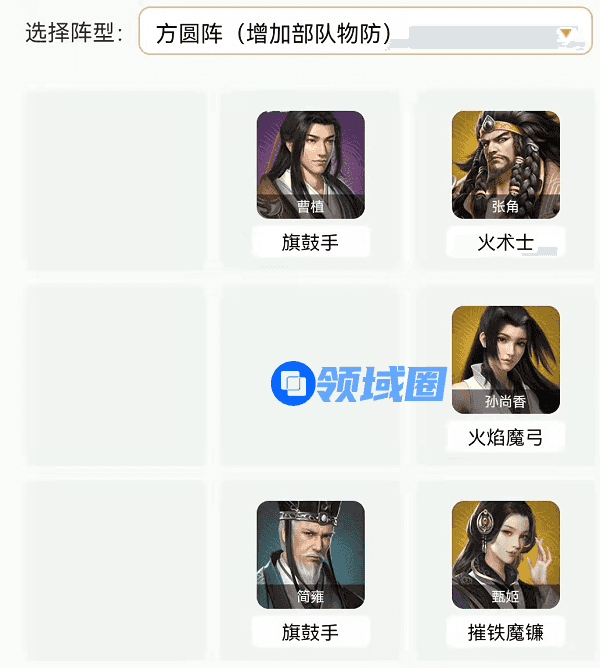The height and width of the screenshot is (668, 600).
Task: Select the 张角 hero portrait
Action: [x=506, y=165]
